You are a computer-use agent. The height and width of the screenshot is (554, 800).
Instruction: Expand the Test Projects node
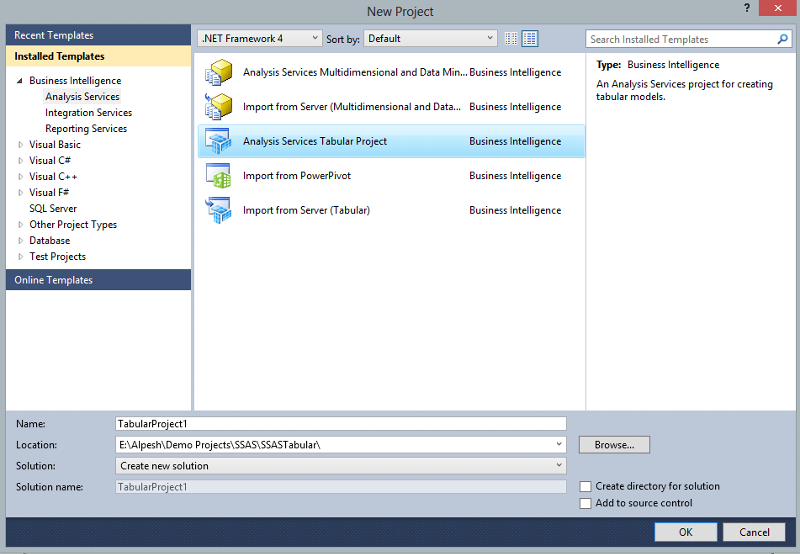click(x=20, y=257)
